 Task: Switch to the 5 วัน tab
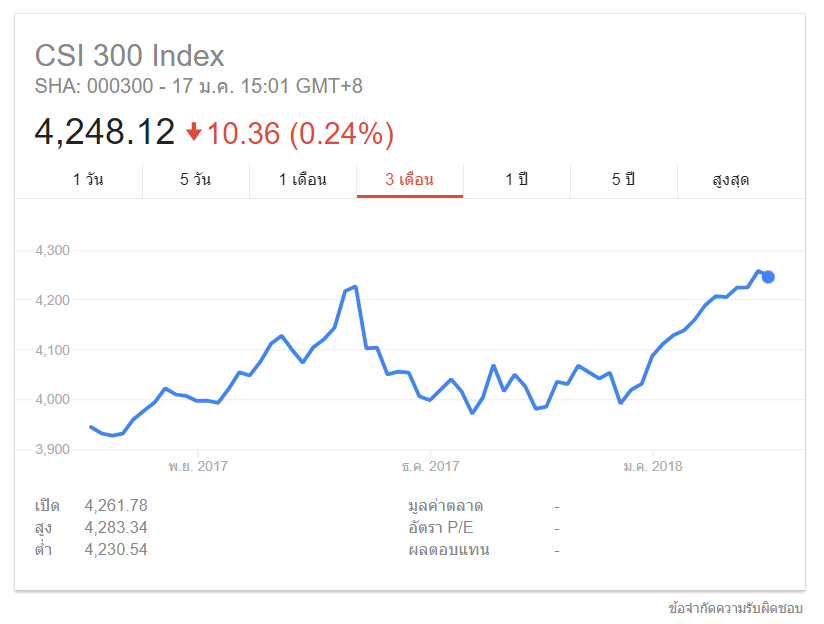[x=196, y=180]
